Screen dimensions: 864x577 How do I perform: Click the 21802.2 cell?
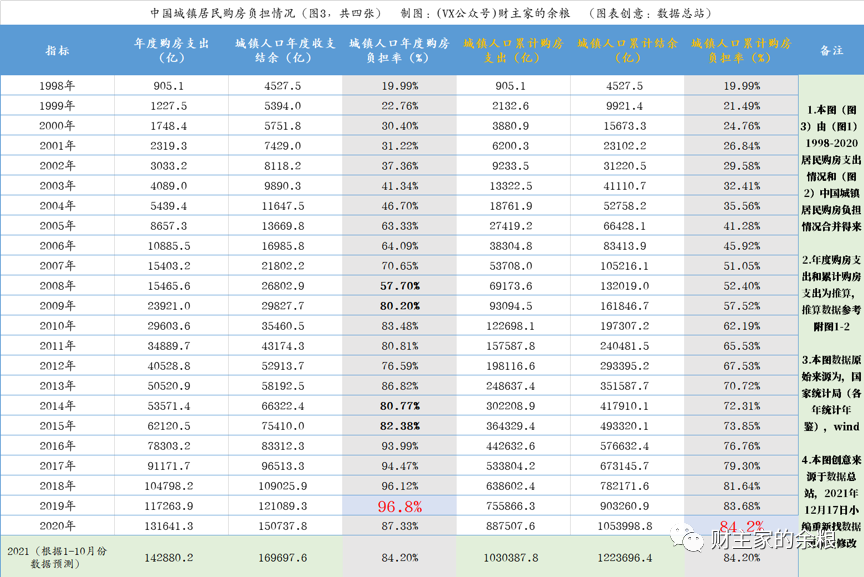tap(283, 266)
